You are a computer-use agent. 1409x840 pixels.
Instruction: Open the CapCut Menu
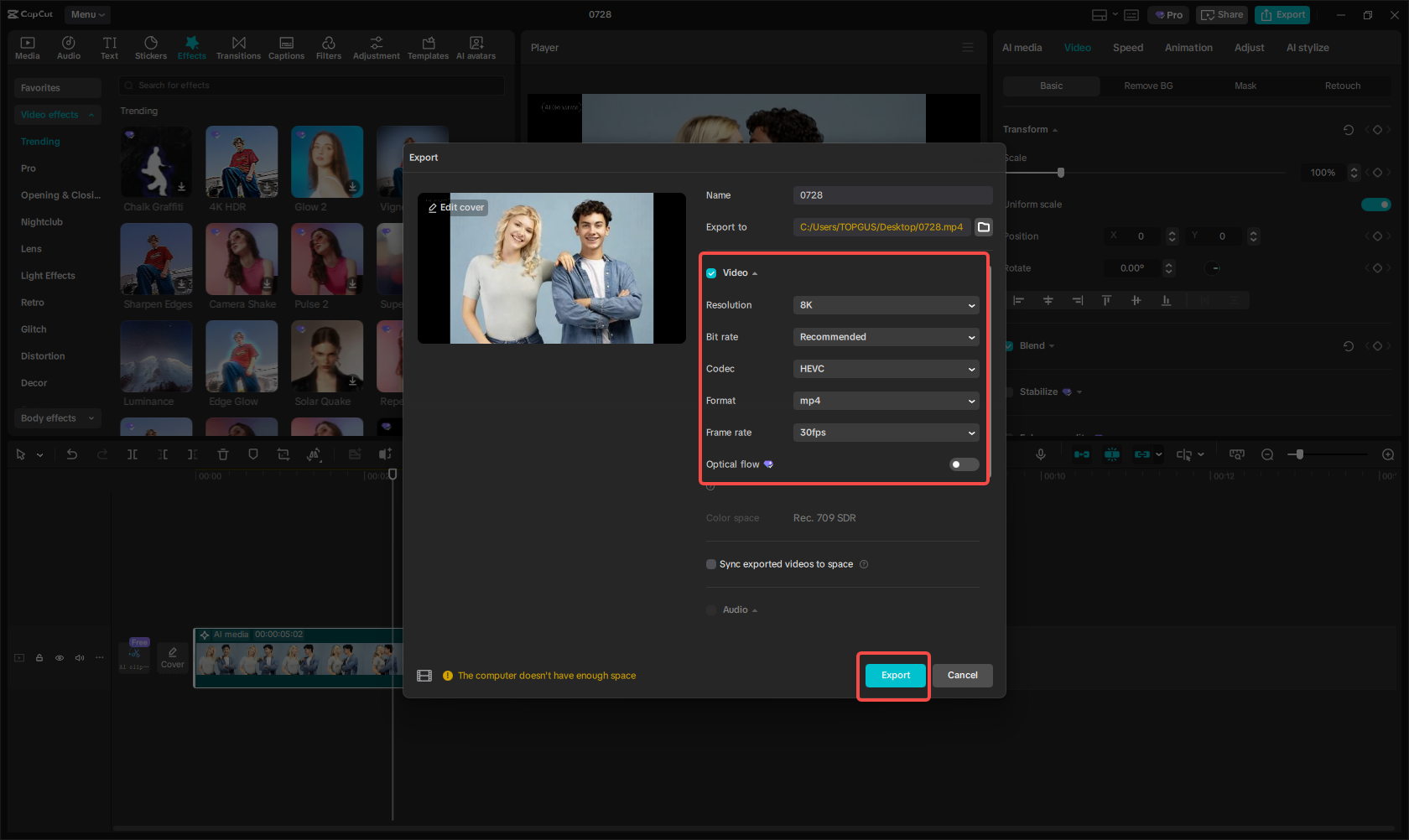click(86, 14)
